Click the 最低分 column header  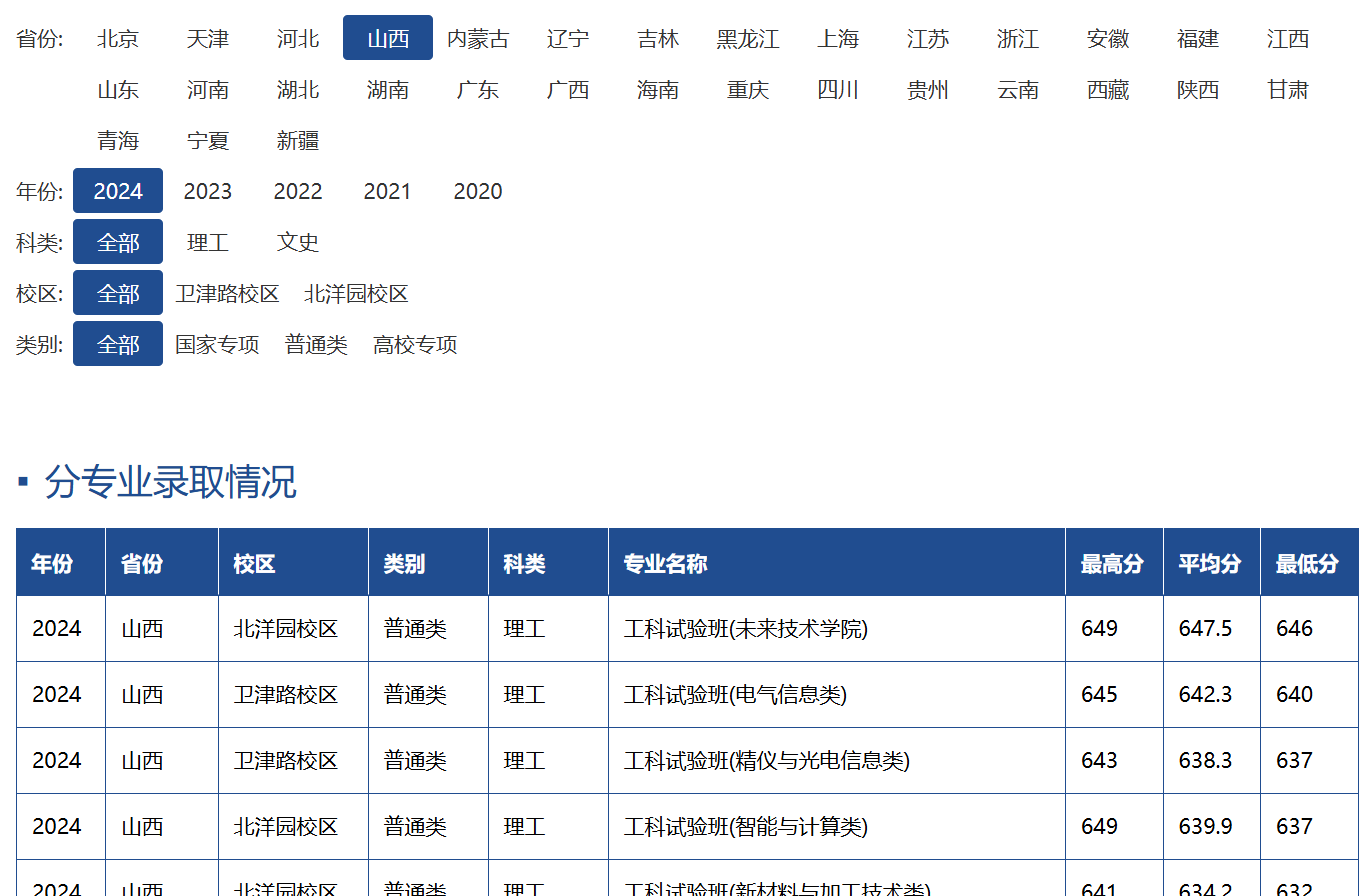(1307, 564)
